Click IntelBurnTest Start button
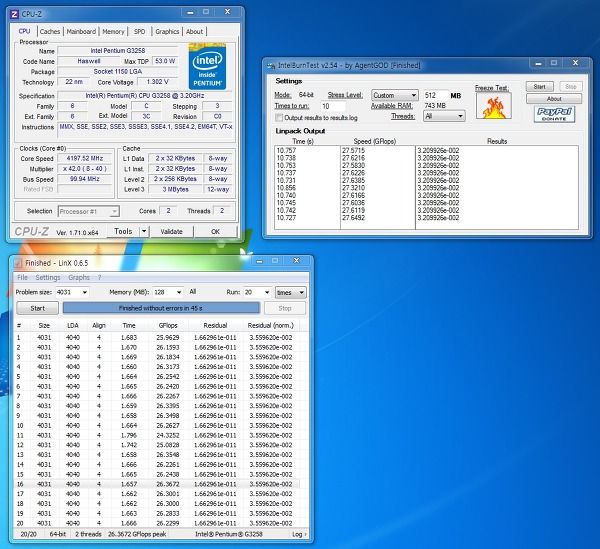Screen dimensions: 600x549 540,86
